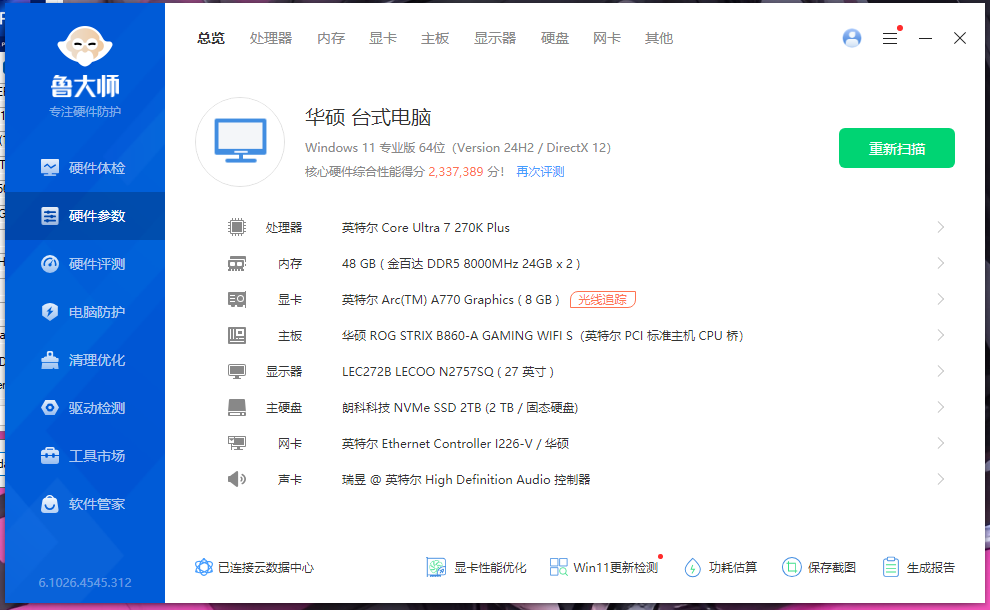Image resolution: width=990 pixels, height=610 pixels.
Task: Expand the 显卡 row chevron
Action: coord(941,299)
